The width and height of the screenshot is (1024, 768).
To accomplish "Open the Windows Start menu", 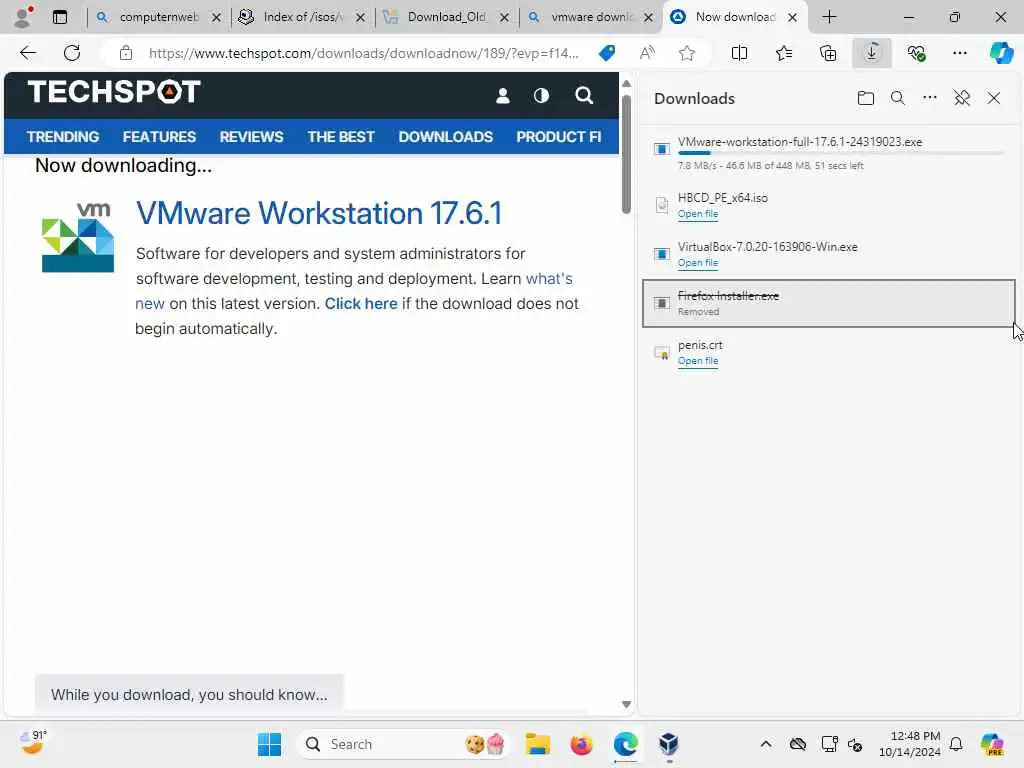I will pos(269,744).
